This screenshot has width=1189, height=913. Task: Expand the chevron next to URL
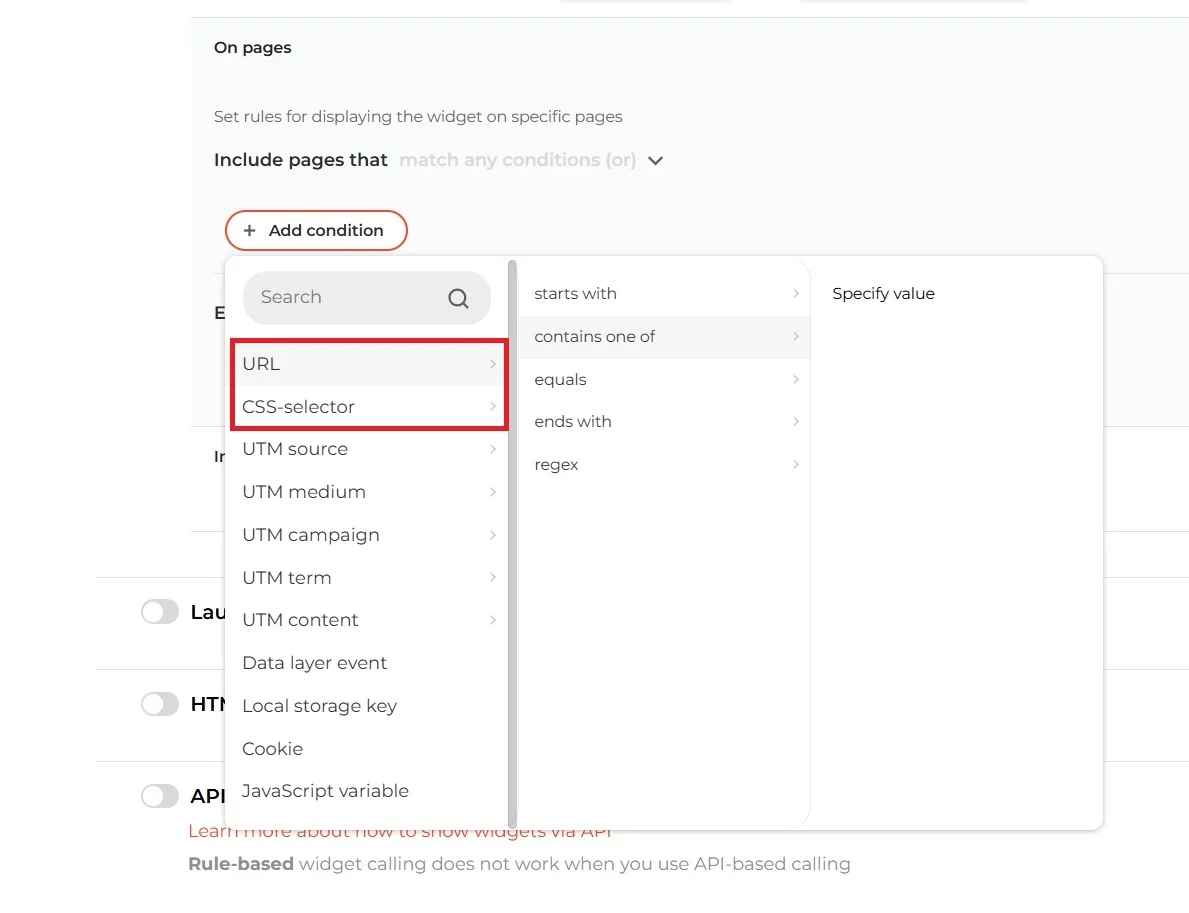click(x=493, y=364)
